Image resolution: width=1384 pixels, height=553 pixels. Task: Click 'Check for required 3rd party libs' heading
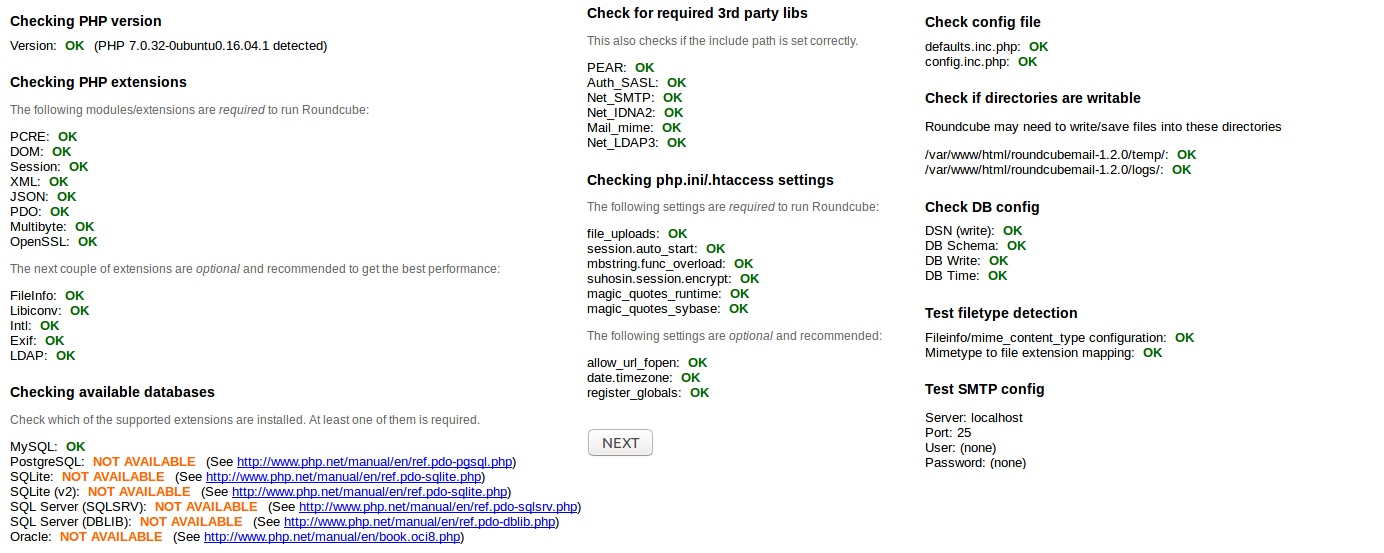point(697,13)
